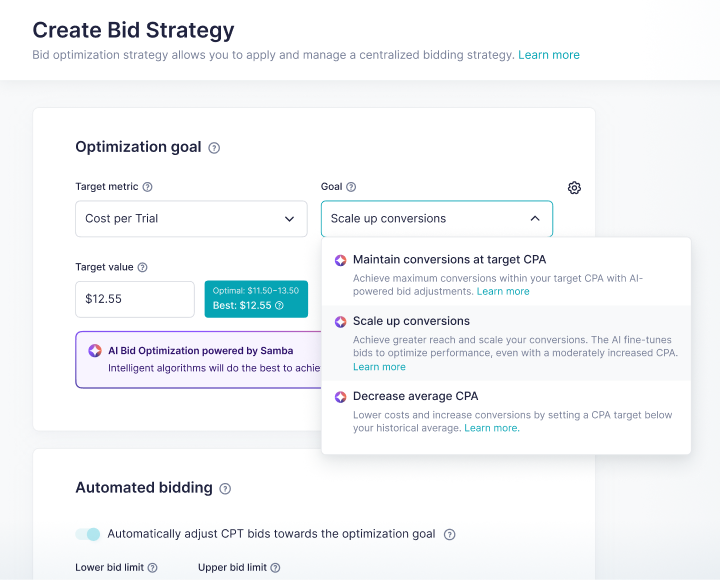Click the Target value input field
This screenshot has width=720, height=580.
point(135,299)
